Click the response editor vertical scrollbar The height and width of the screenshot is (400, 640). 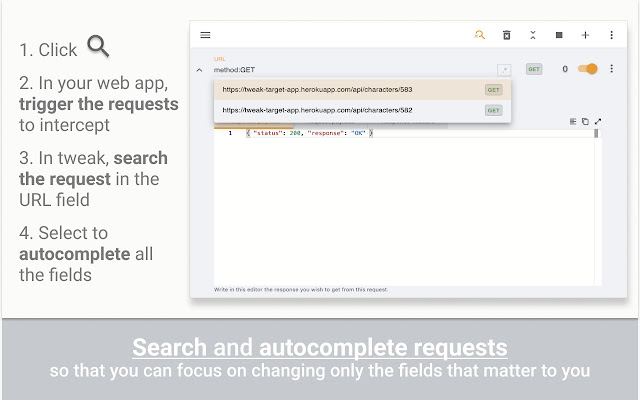[x=598, y=133]
